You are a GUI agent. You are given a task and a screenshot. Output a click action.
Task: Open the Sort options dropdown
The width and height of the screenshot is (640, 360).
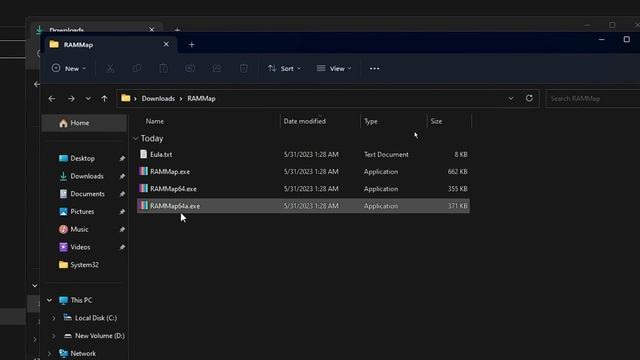pyautogui.click(x=284, y=69)
